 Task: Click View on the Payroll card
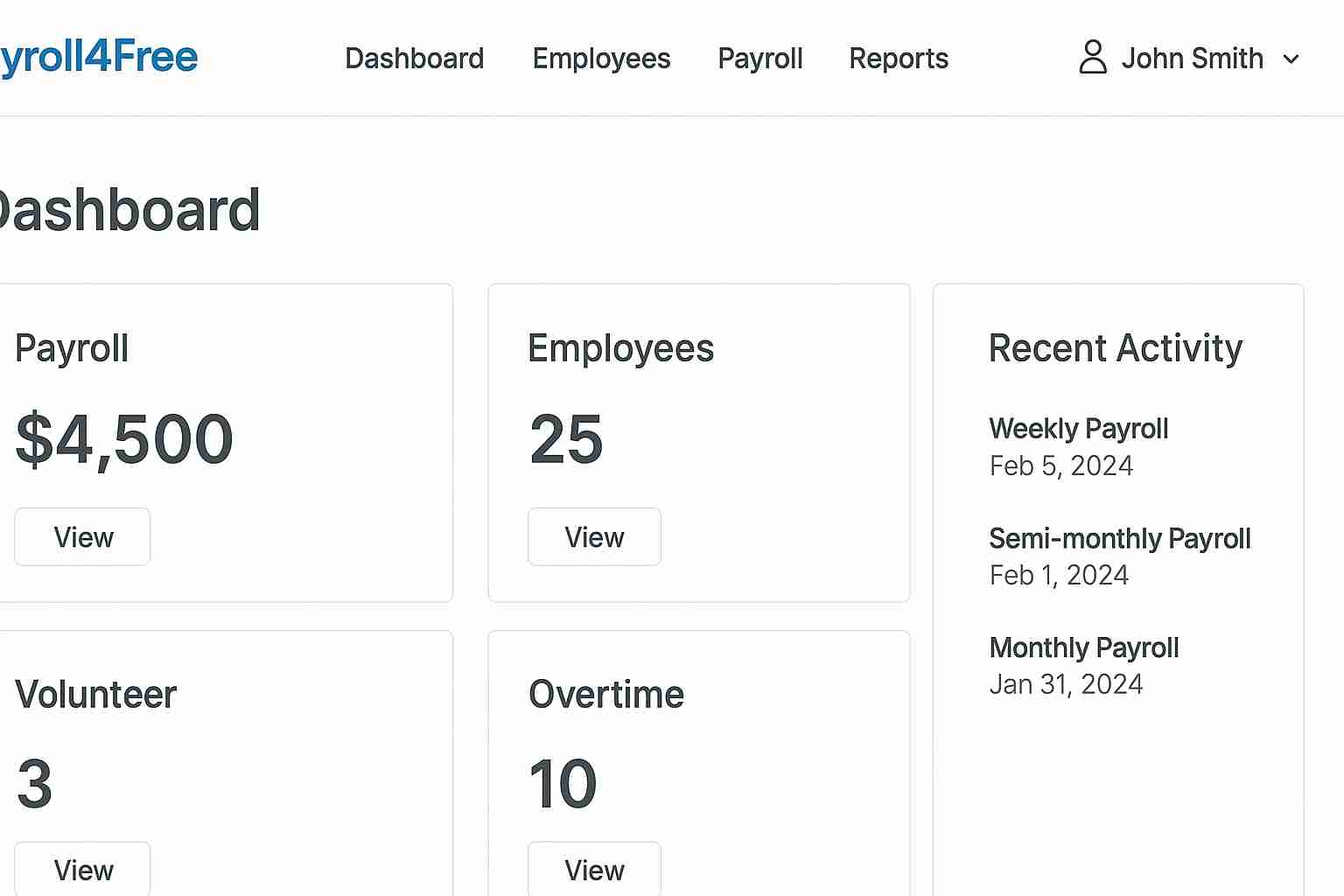pos(82,536)
